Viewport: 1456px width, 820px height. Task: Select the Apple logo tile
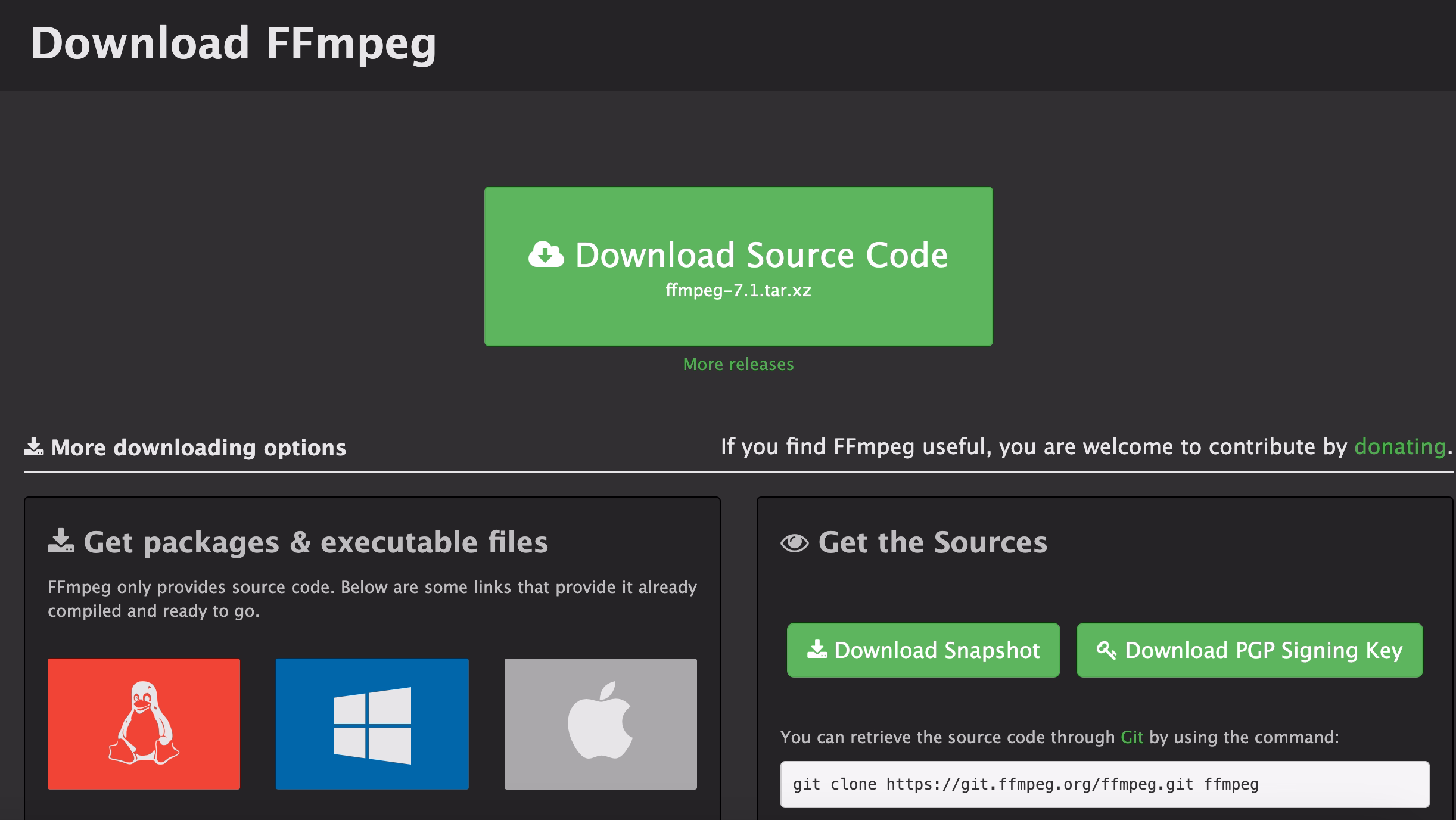pyautogui.click(x=601, y=723)
